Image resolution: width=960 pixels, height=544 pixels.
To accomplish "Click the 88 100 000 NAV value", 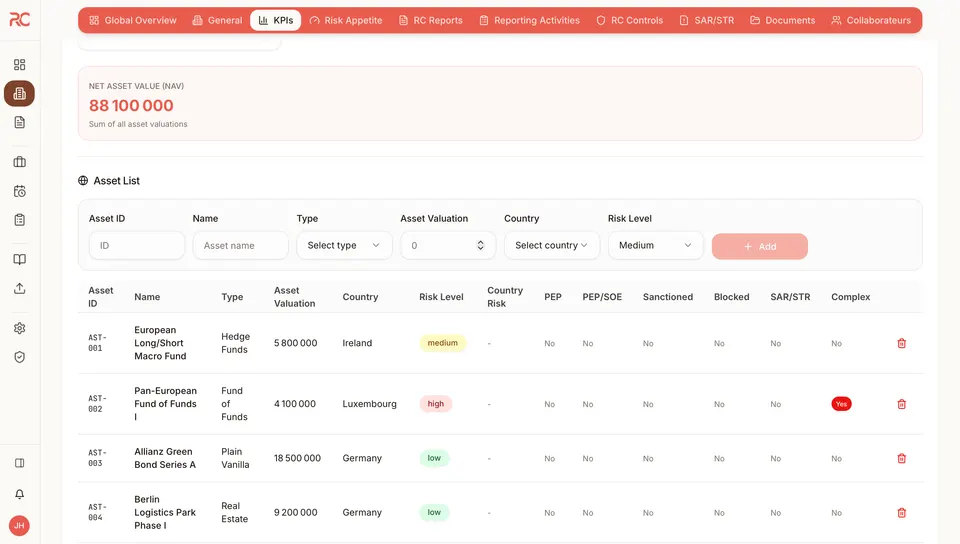I will point(131,105).
